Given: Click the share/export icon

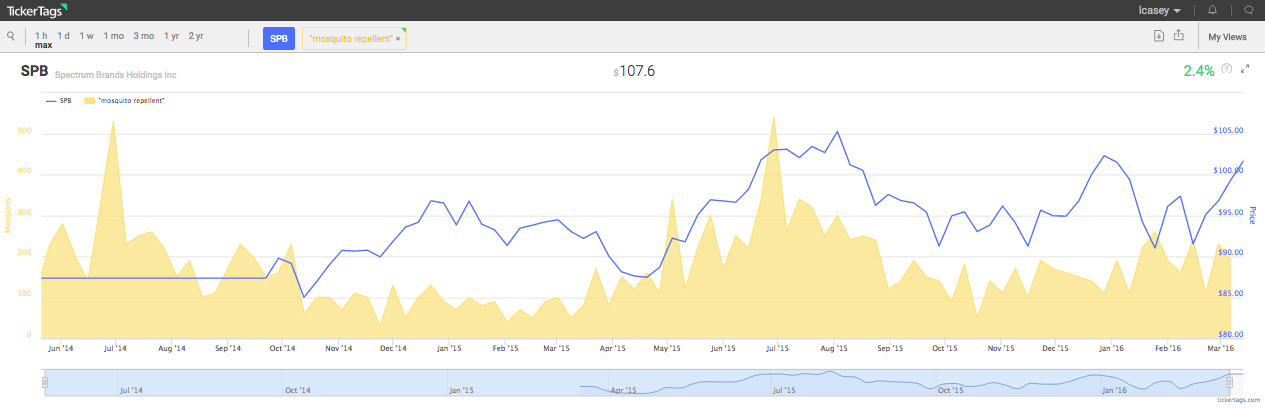Looking at the screenshot, I should pos(1179,36).
